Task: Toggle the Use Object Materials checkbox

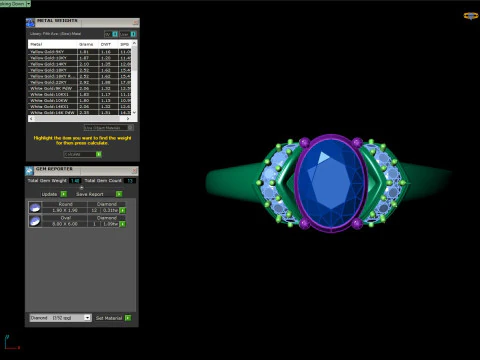Action: tap(130, 127)
